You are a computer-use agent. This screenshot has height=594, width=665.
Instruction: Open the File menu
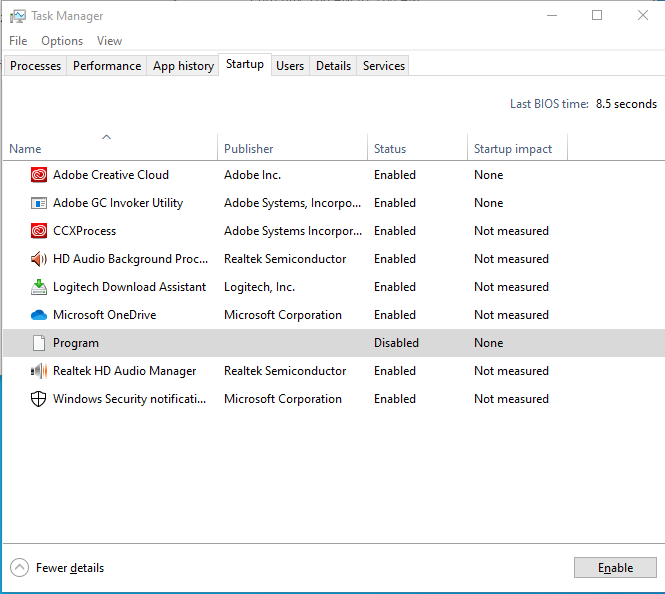pyautogui.click(x=18, y=41)
